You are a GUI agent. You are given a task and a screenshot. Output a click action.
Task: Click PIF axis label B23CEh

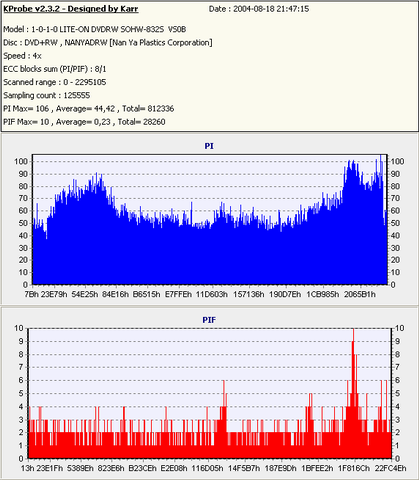tap(143, 468)
